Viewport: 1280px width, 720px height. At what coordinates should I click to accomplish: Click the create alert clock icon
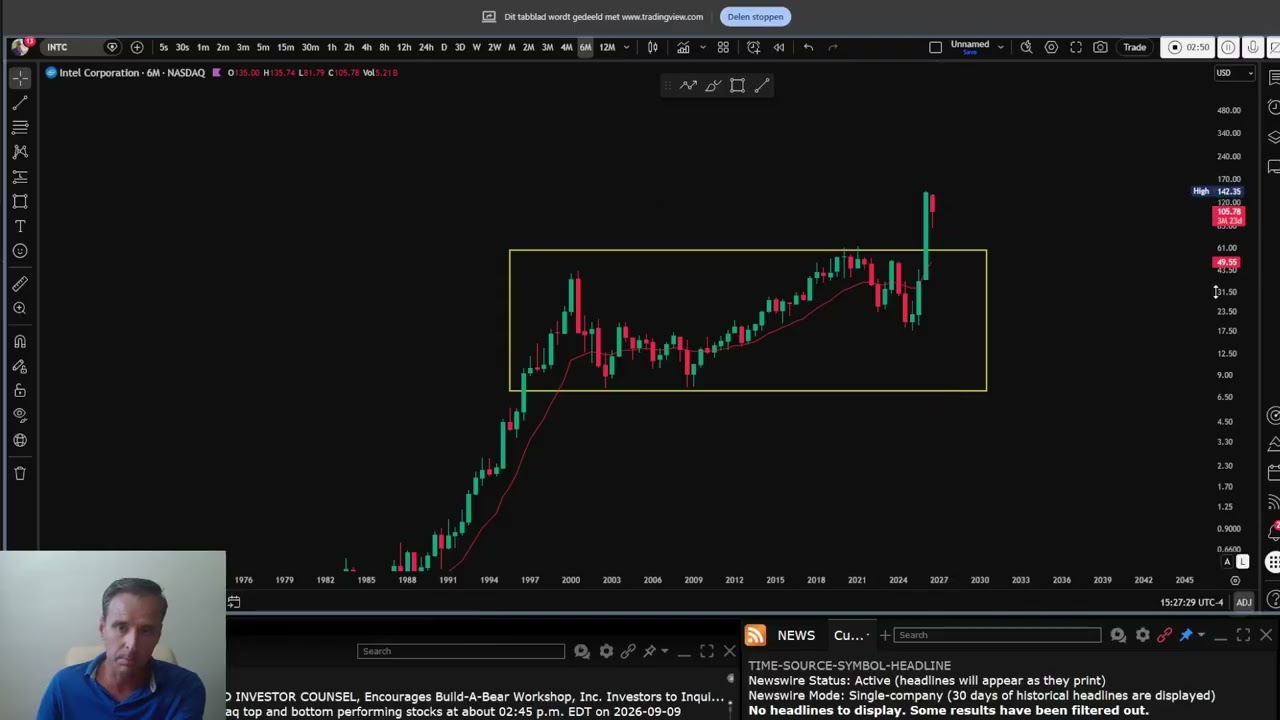(x=753, y=47)
